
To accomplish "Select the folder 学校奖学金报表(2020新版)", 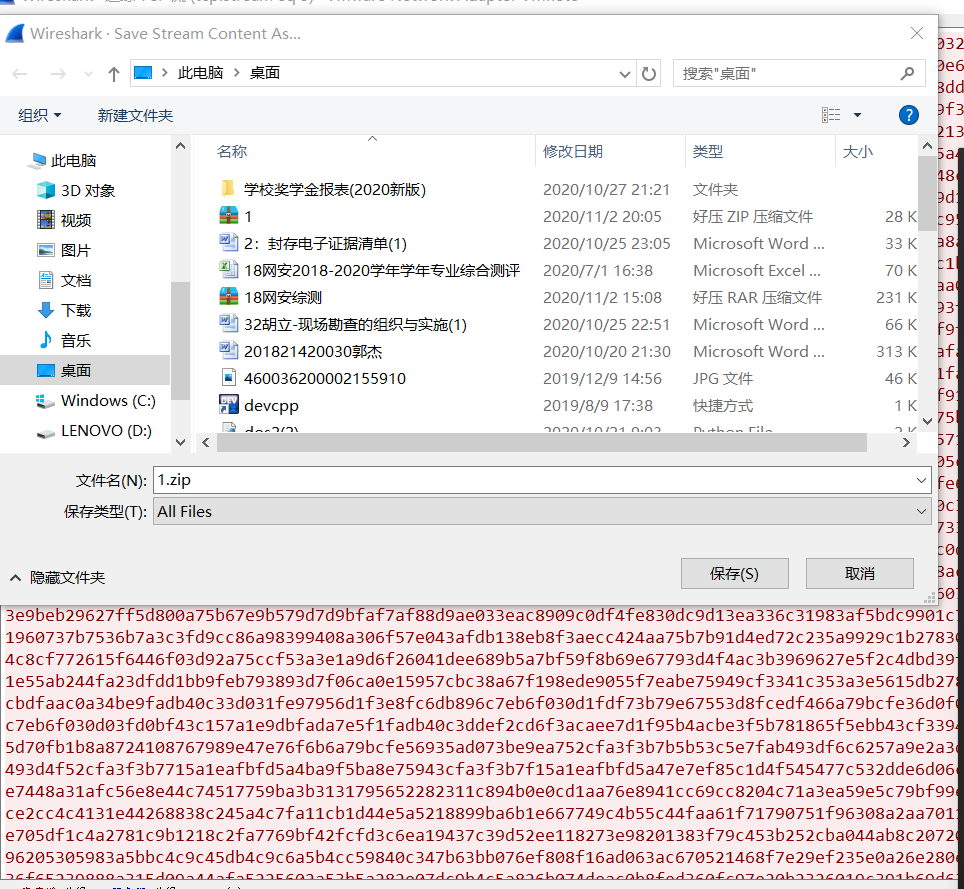I will click(334, 189).
